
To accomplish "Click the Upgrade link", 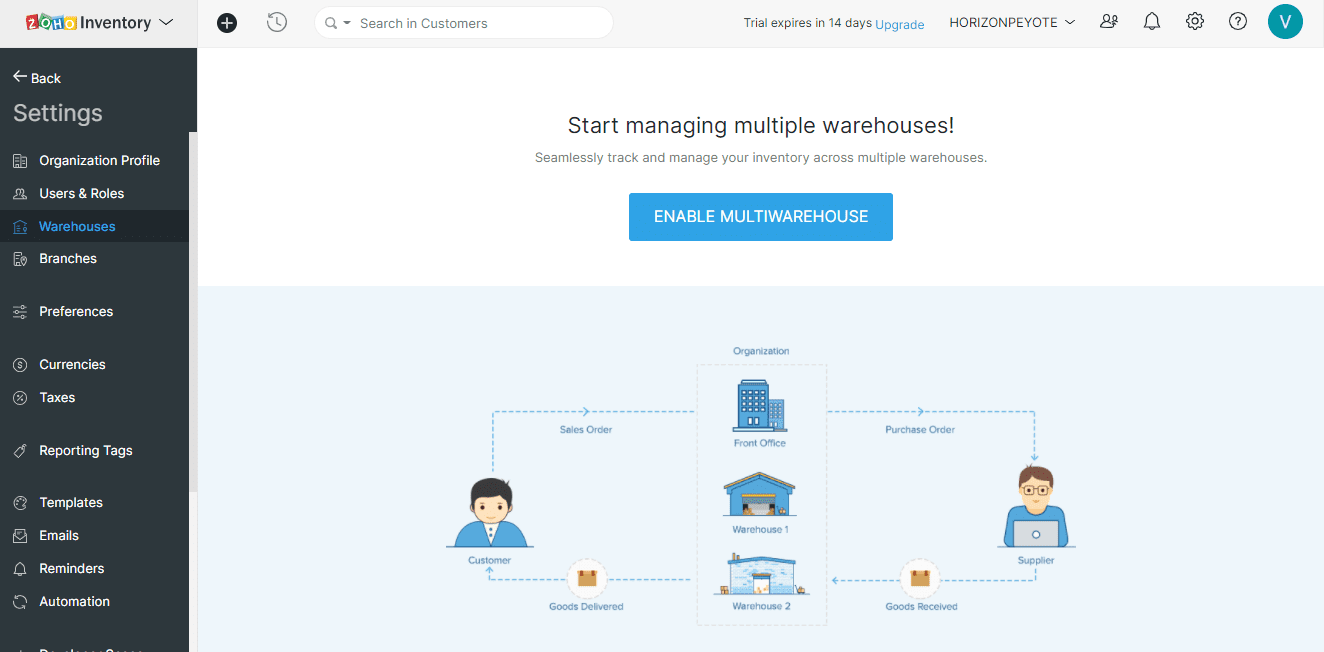I will tap(899, 24).
